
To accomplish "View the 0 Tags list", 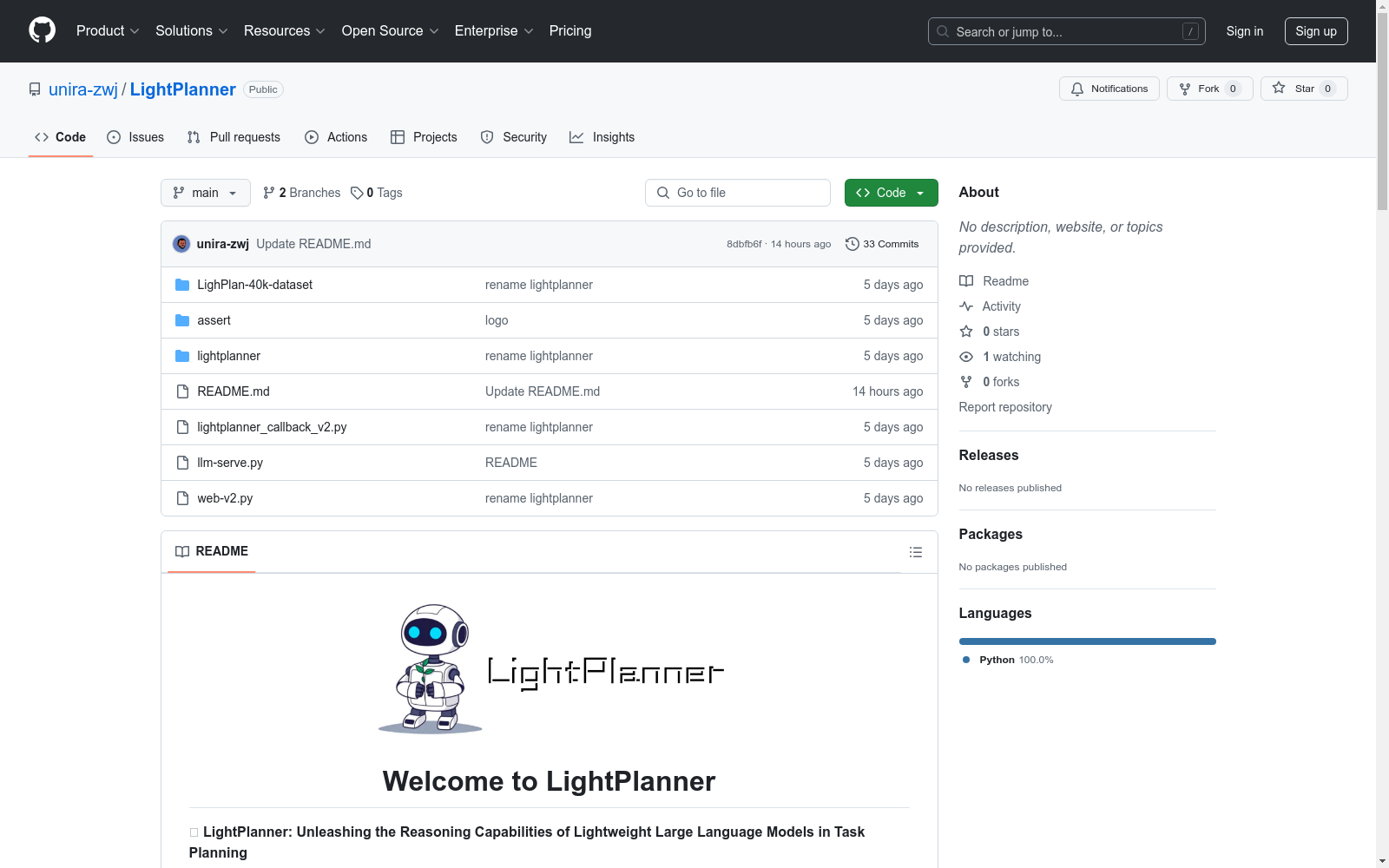I will [377, 193].
